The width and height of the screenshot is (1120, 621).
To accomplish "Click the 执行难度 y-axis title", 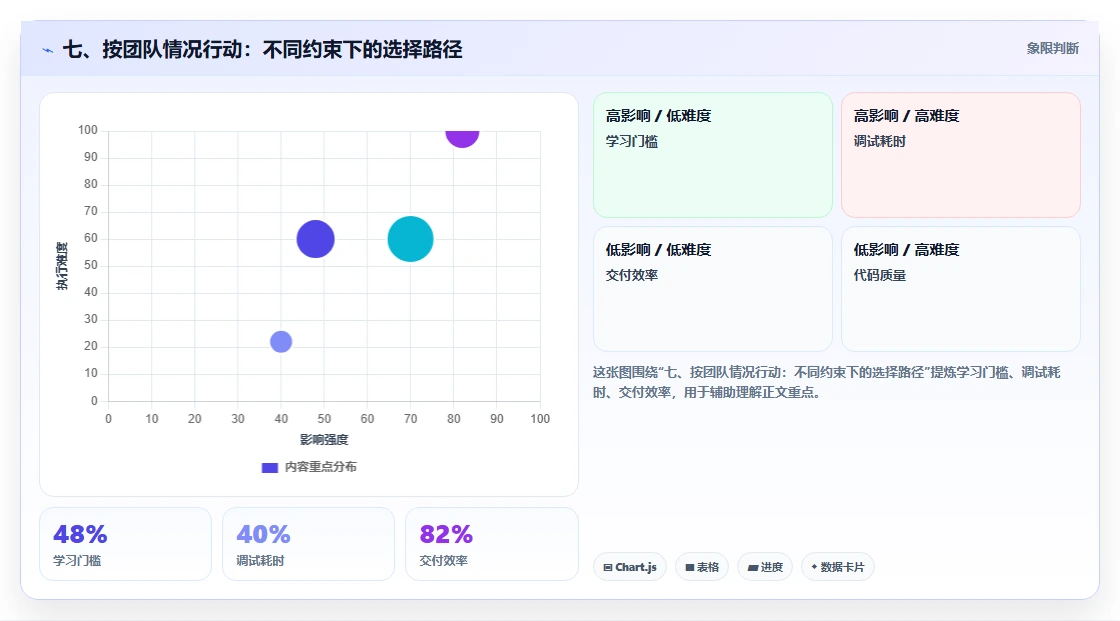I will point(62,266).
